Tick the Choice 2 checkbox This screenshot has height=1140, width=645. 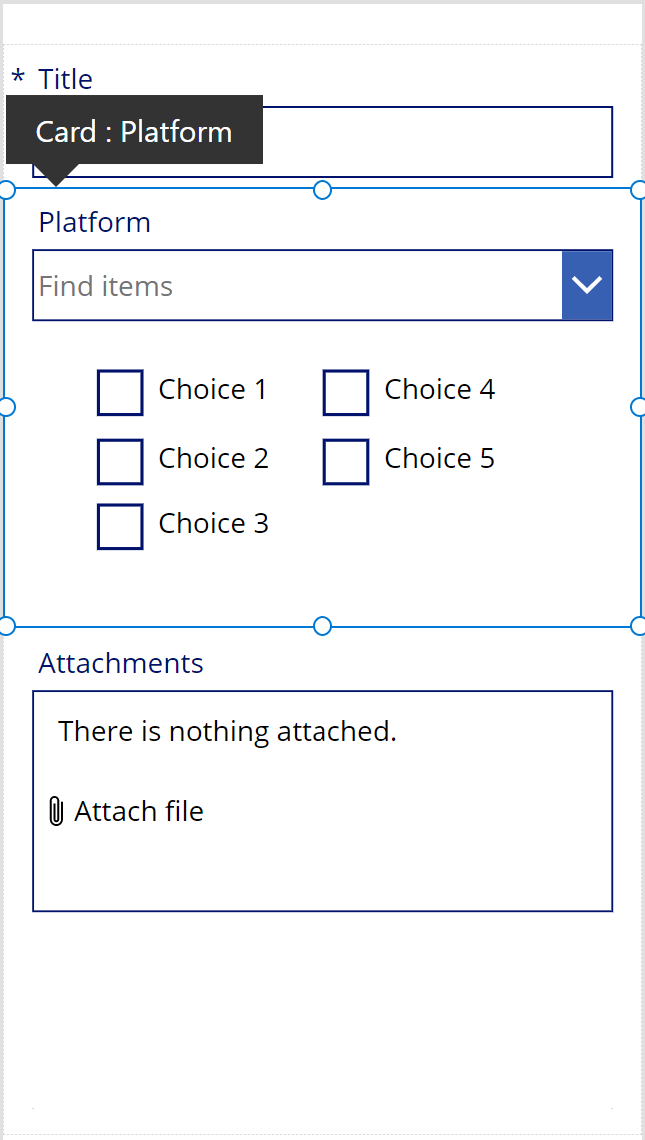pyautogui.click(x=120, y=461)
